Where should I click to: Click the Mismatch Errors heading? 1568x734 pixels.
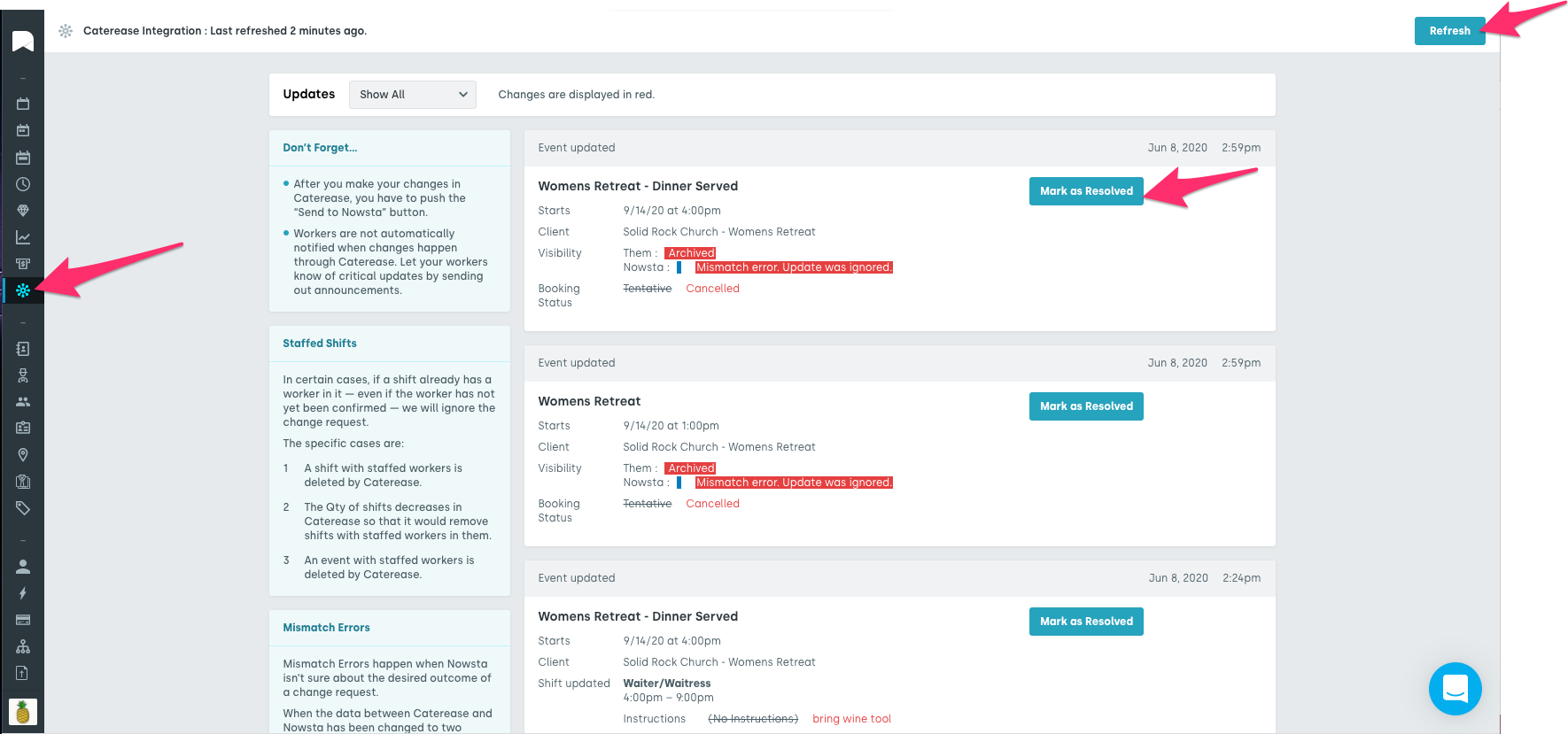(326, 628)
